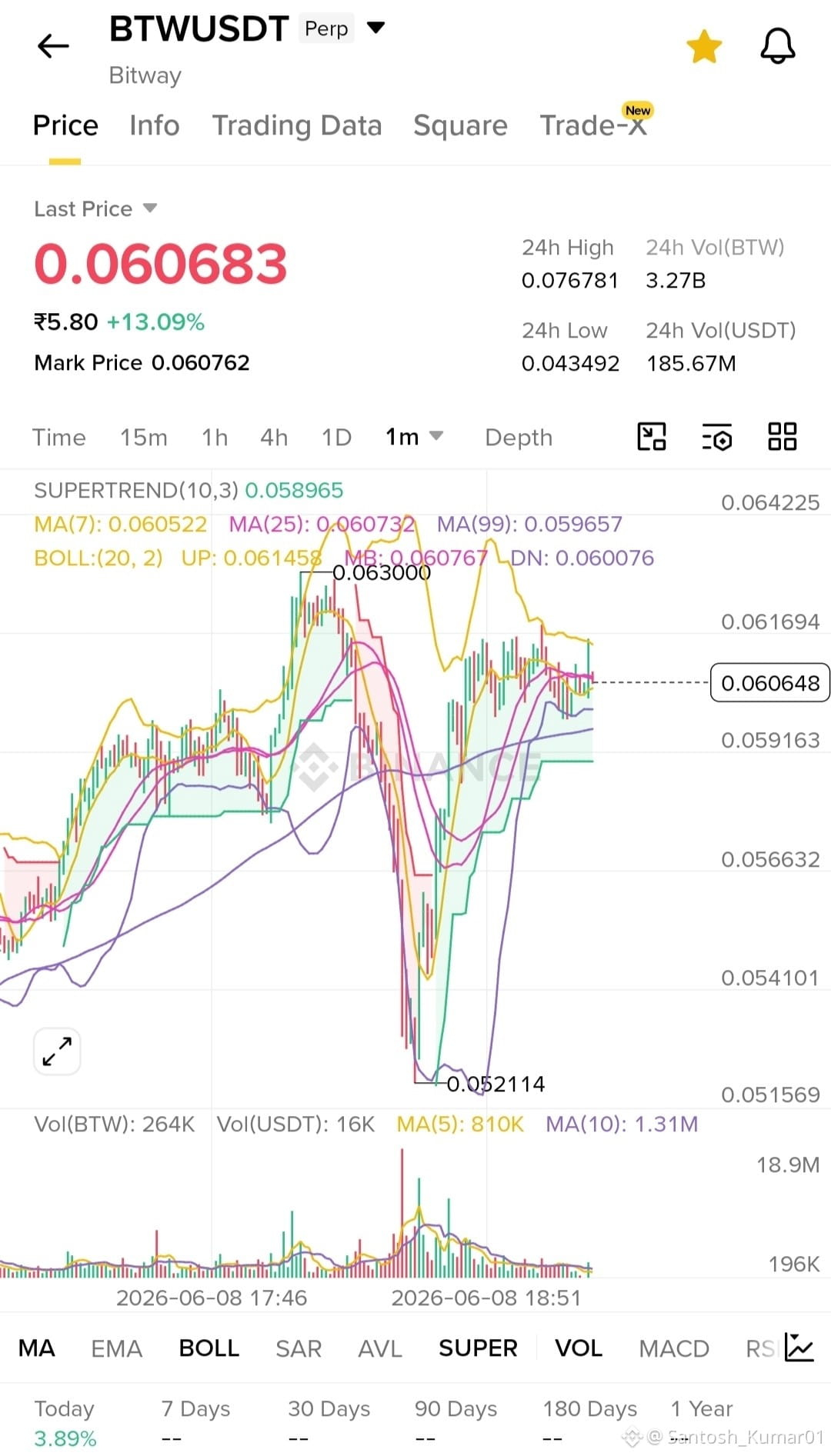831x1456 pixels.
Task: Toggle the SUPER indicator
Action: pyautogui.click(x=478, y=1348)
